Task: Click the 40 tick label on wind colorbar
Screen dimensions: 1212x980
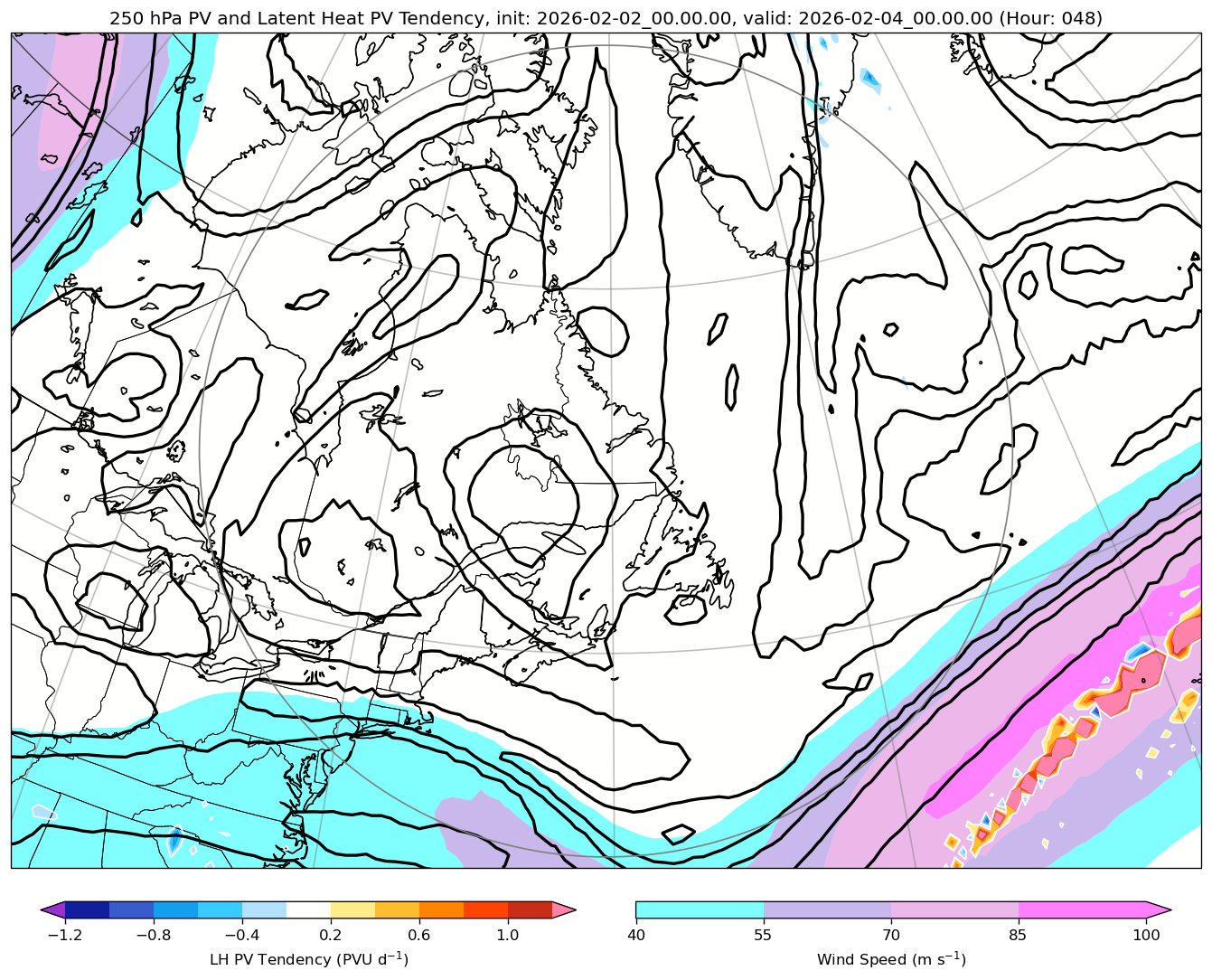Action: (x=635, y=936)
